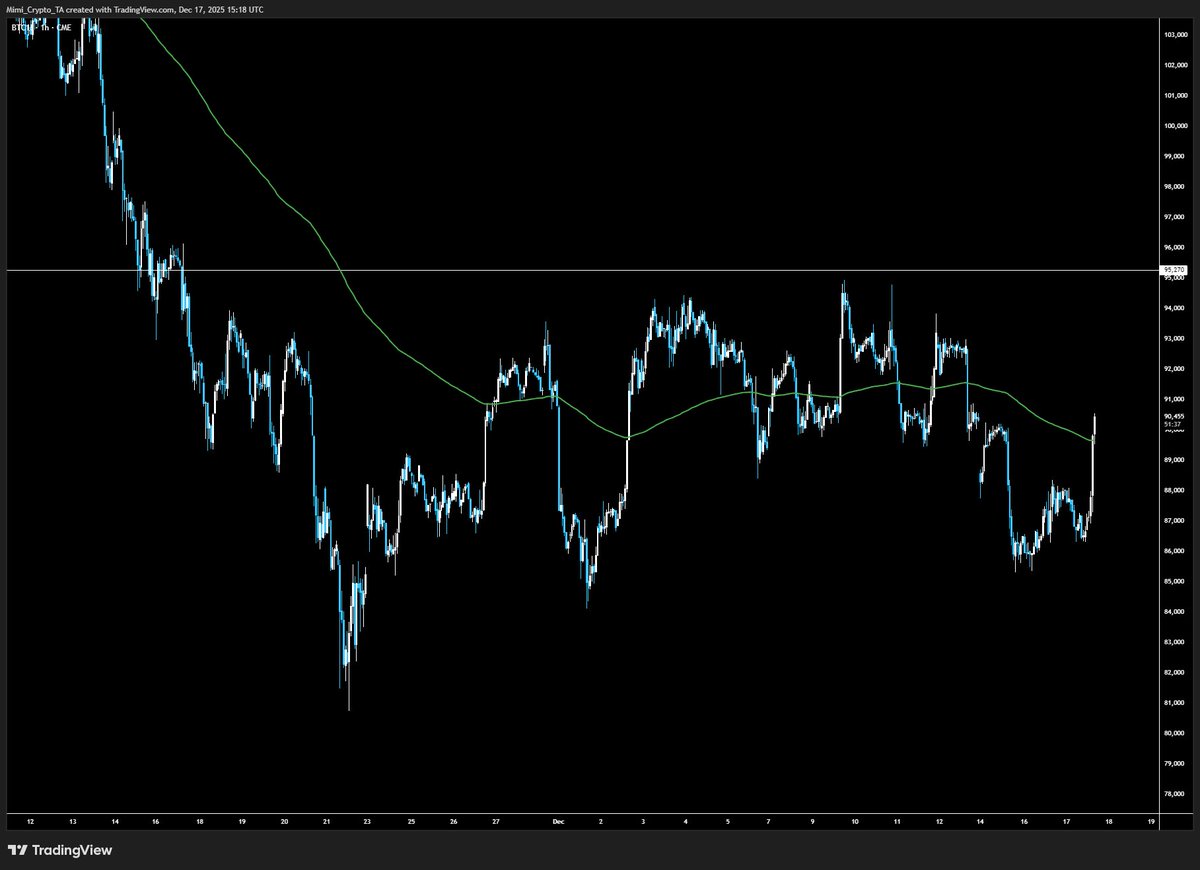
Task: Click the 101,000 price axis label
Action: pyautogui.click(x=1174, y=96)
